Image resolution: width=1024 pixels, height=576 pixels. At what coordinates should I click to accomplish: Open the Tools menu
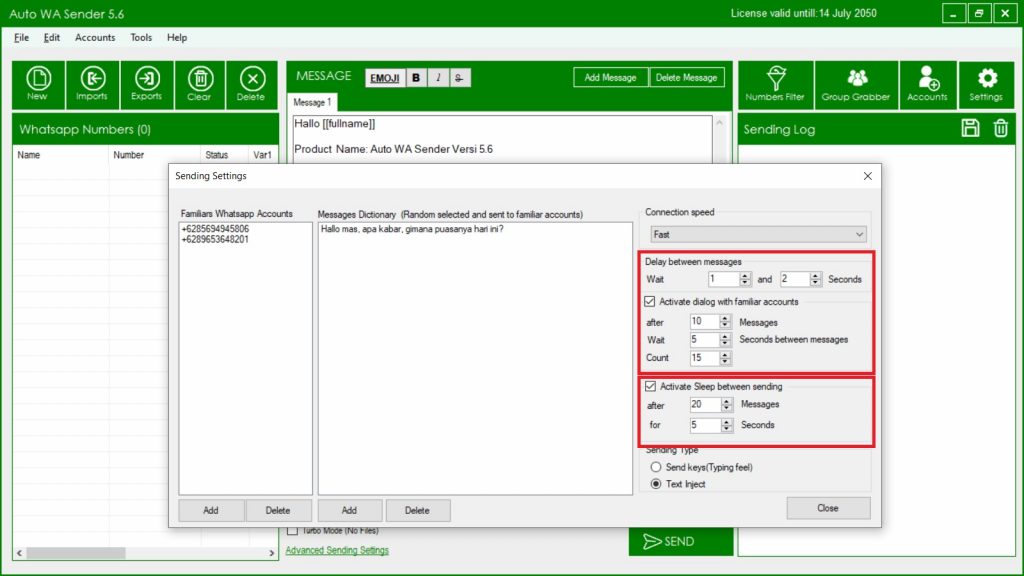click(x=141, y=37)
